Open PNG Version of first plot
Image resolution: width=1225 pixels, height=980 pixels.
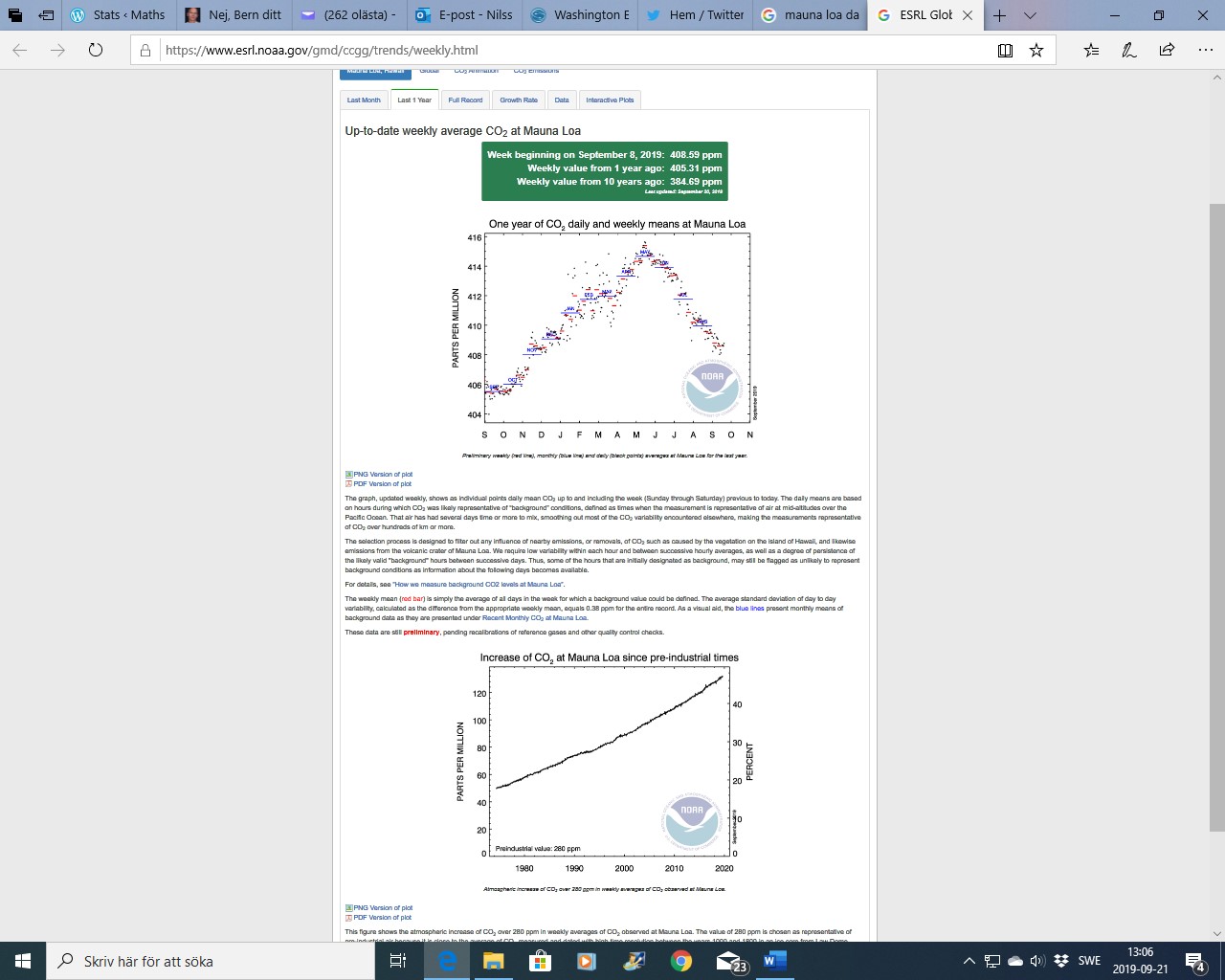tap(383, 475)
